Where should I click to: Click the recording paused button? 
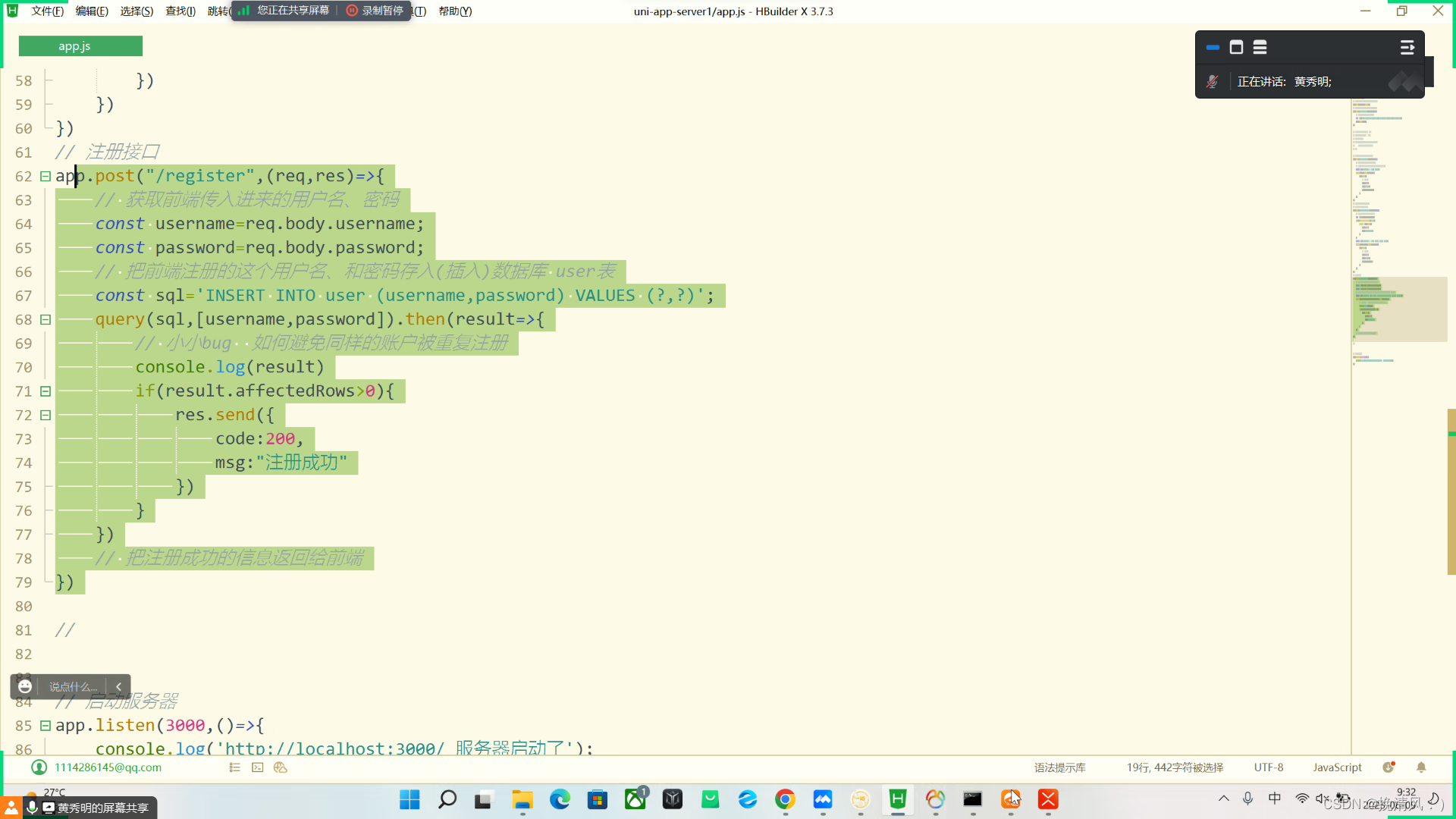pos(375,11)
